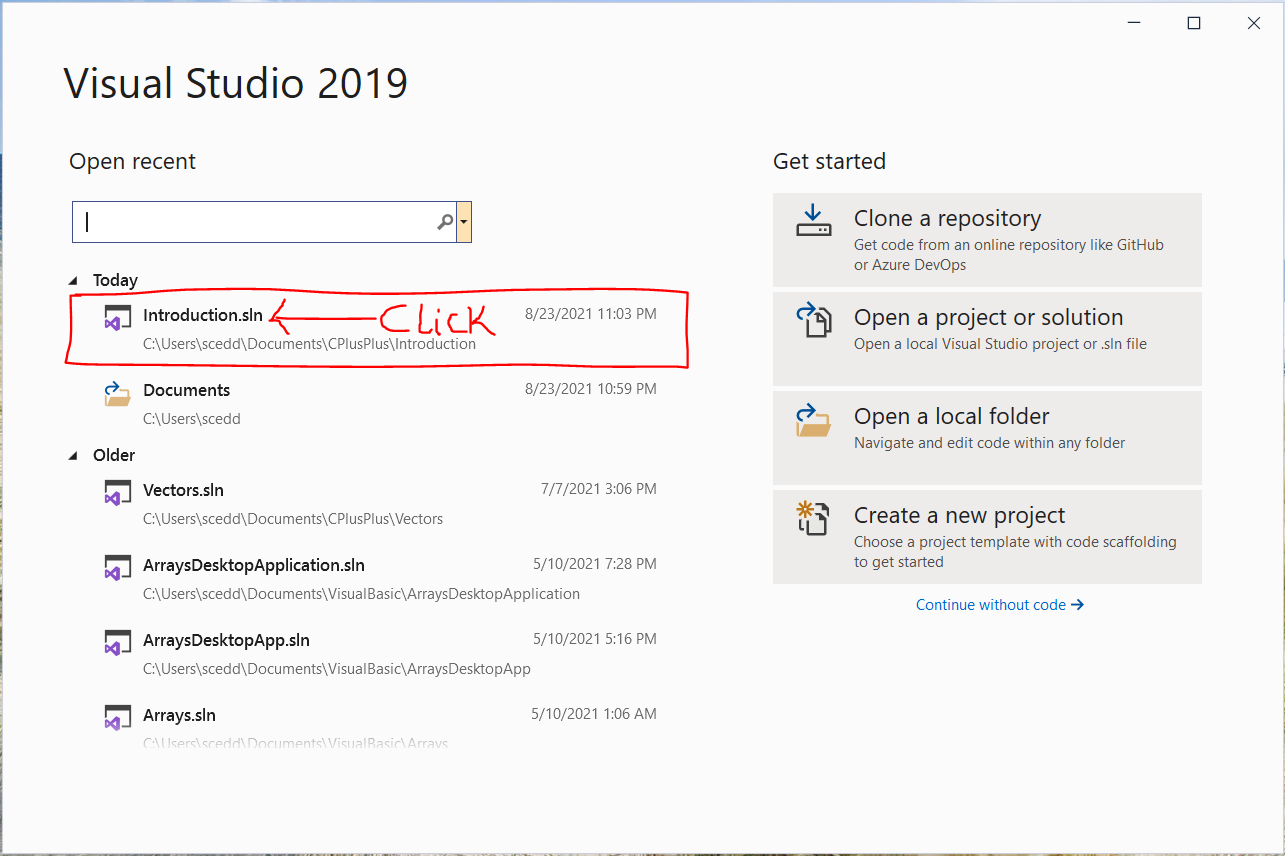Click the Documents folder icon
1285x856 pixels.
coord(118,394)
